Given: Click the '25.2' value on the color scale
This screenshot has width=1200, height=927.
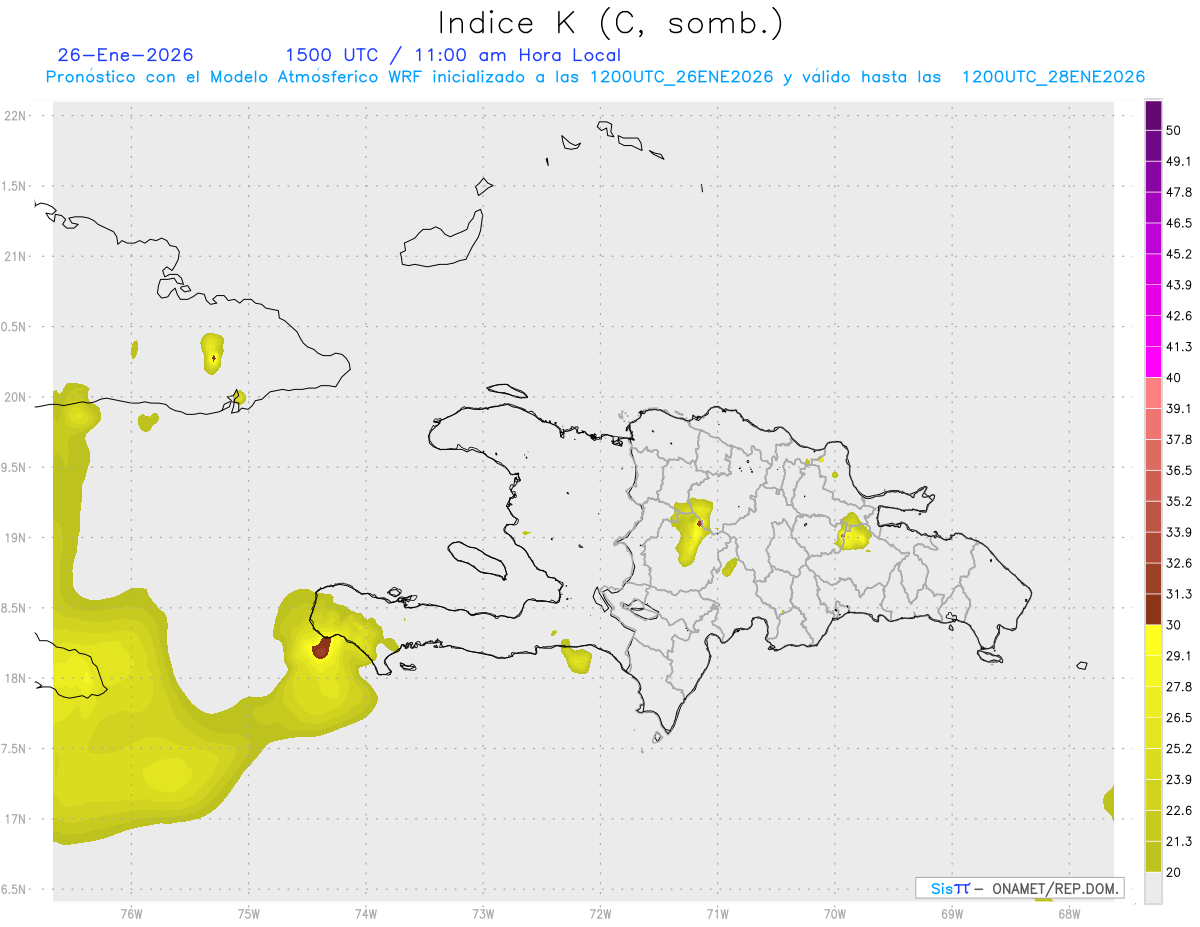Looking at the screenshot, I should [x=1179, y=749].
